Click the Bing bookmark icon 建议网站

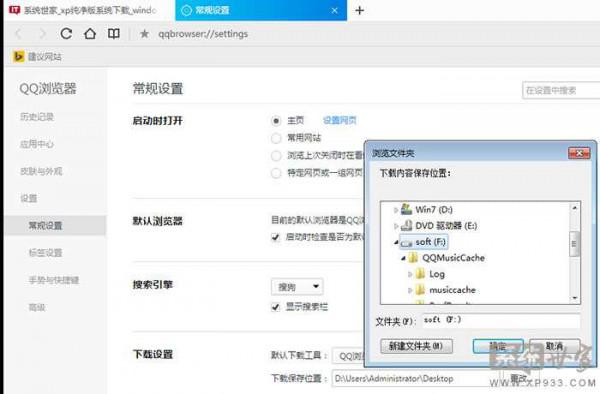point(18,57)
